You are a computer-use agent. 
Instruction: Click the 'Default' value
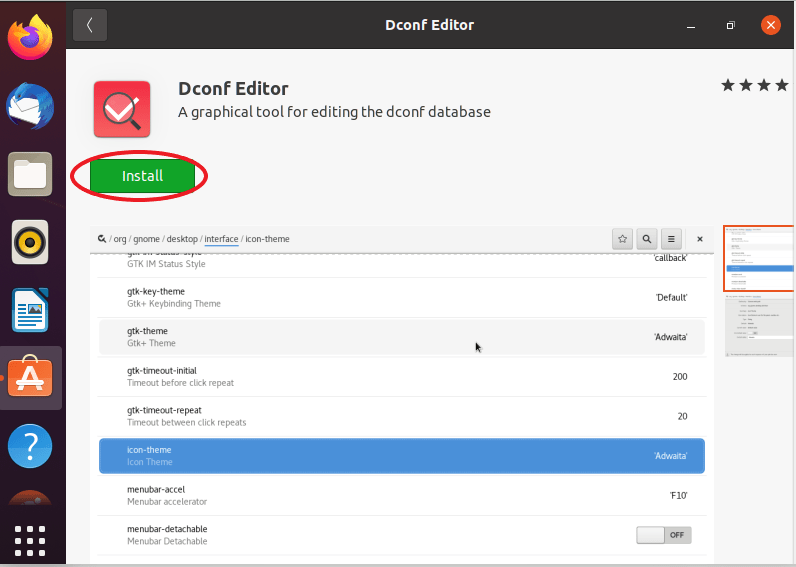671,297
